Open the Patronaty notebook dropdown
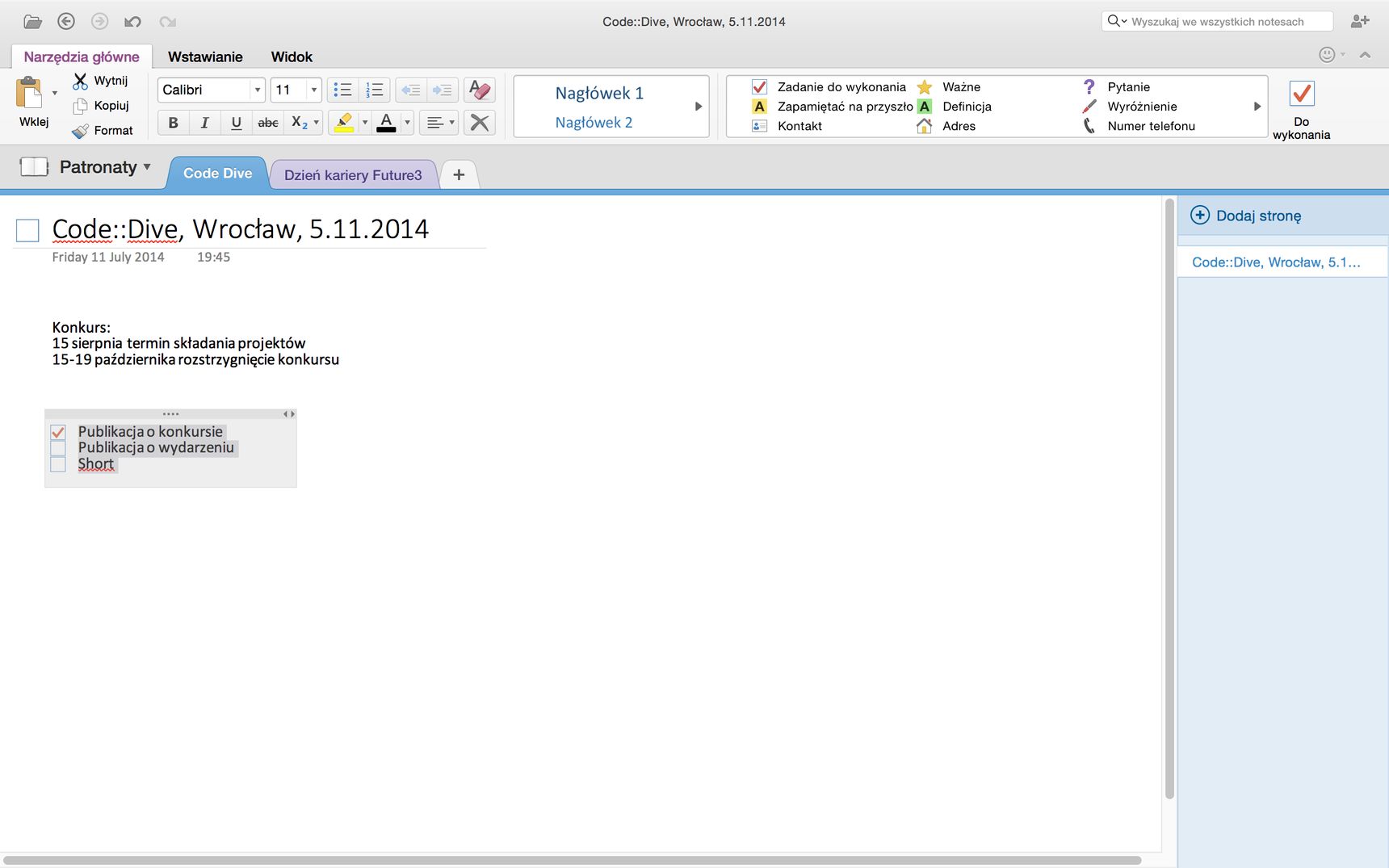This screenshot has height=868, width=1389. coord(85,167)
